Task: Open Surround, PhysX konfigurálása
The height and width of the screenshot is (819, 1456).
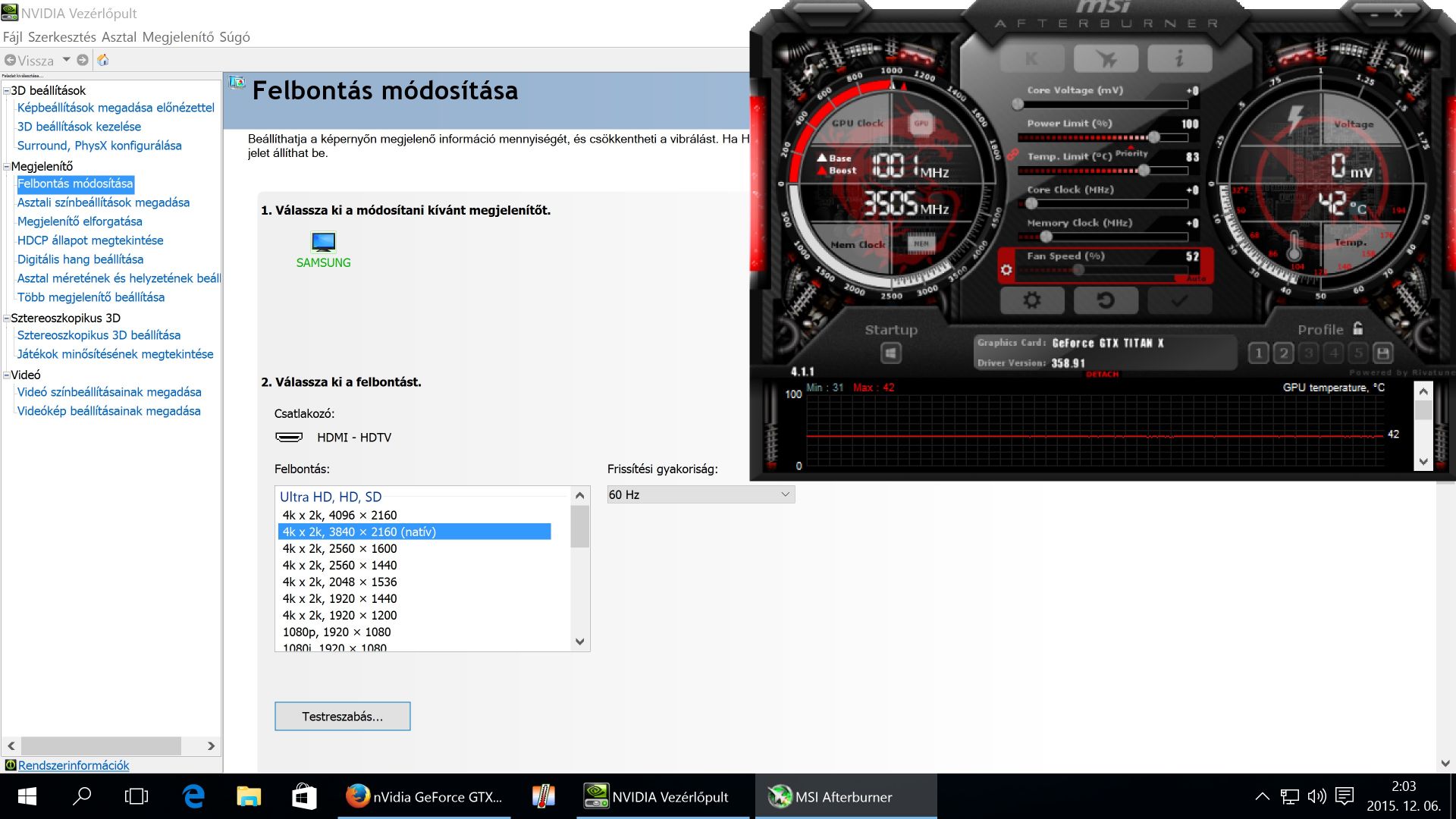Action: pos(99,146)
